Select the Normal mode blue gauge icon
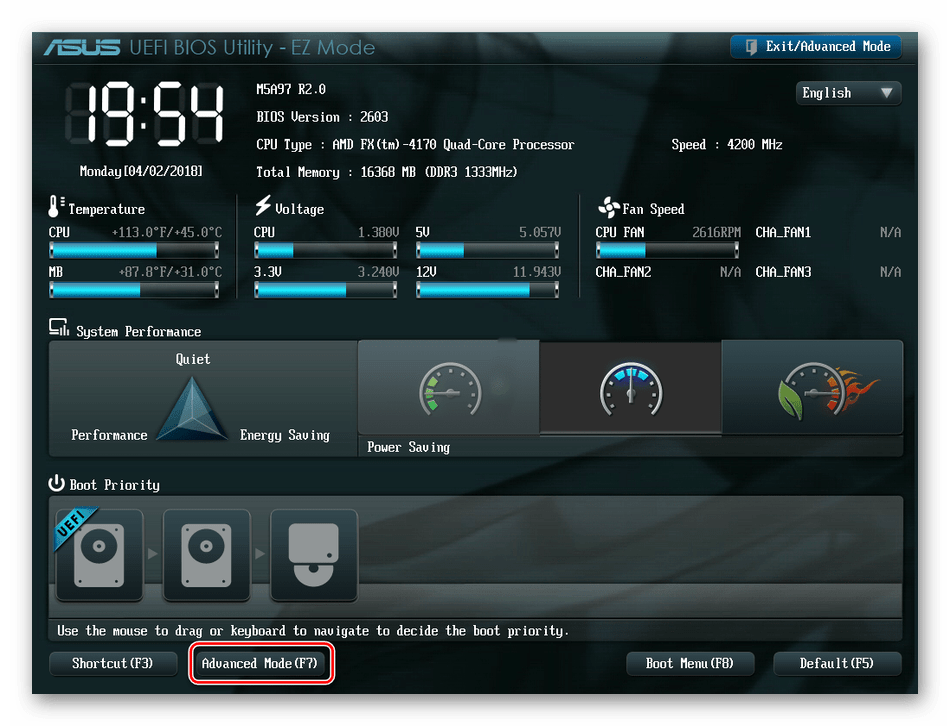The width and height of the screenshot is (950, 726). 631,389
